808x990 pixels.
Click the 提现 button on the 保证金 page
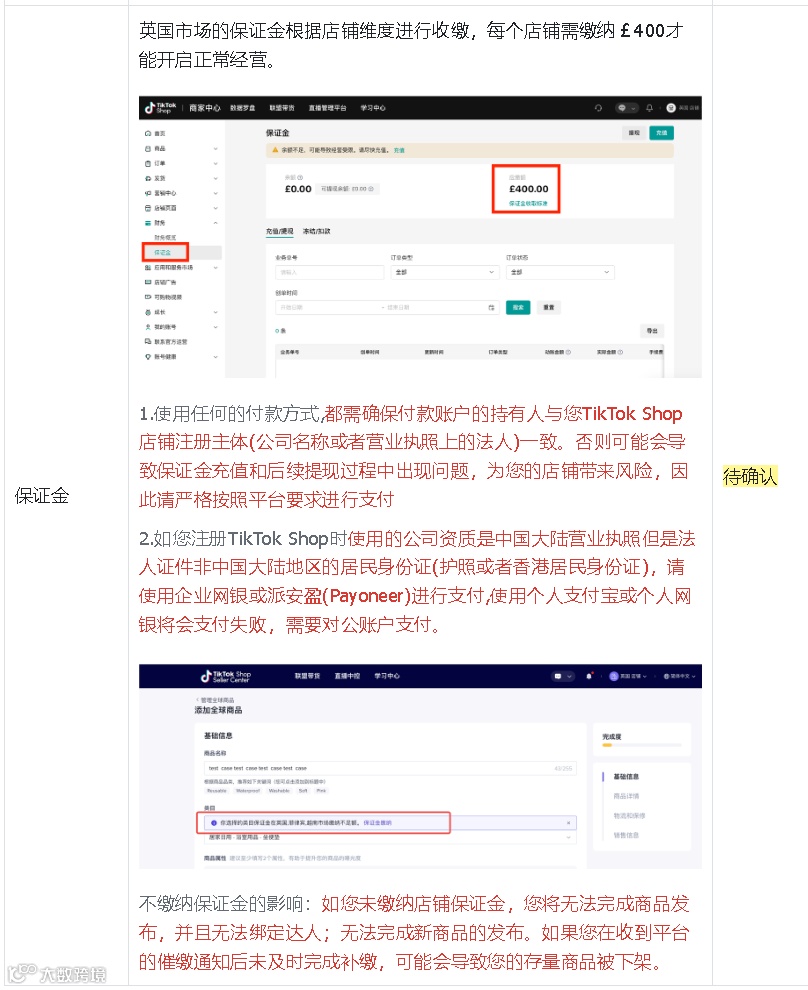coord(634,133)
